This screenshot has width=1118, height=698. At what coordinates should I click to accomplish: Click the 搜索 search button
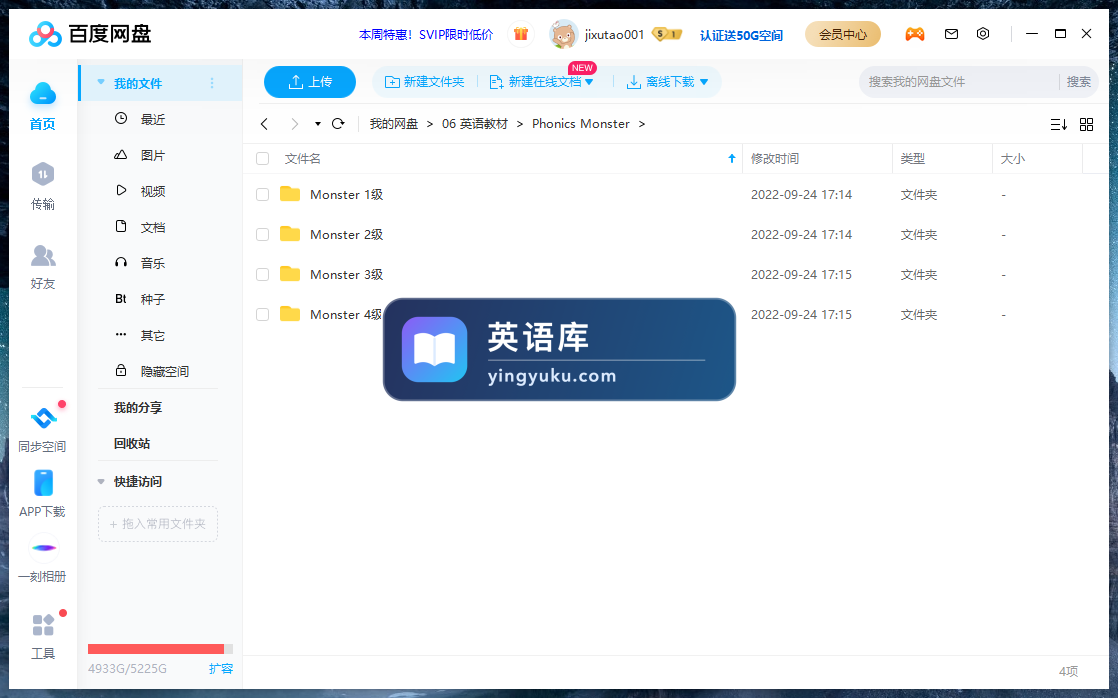[1078, 82]
